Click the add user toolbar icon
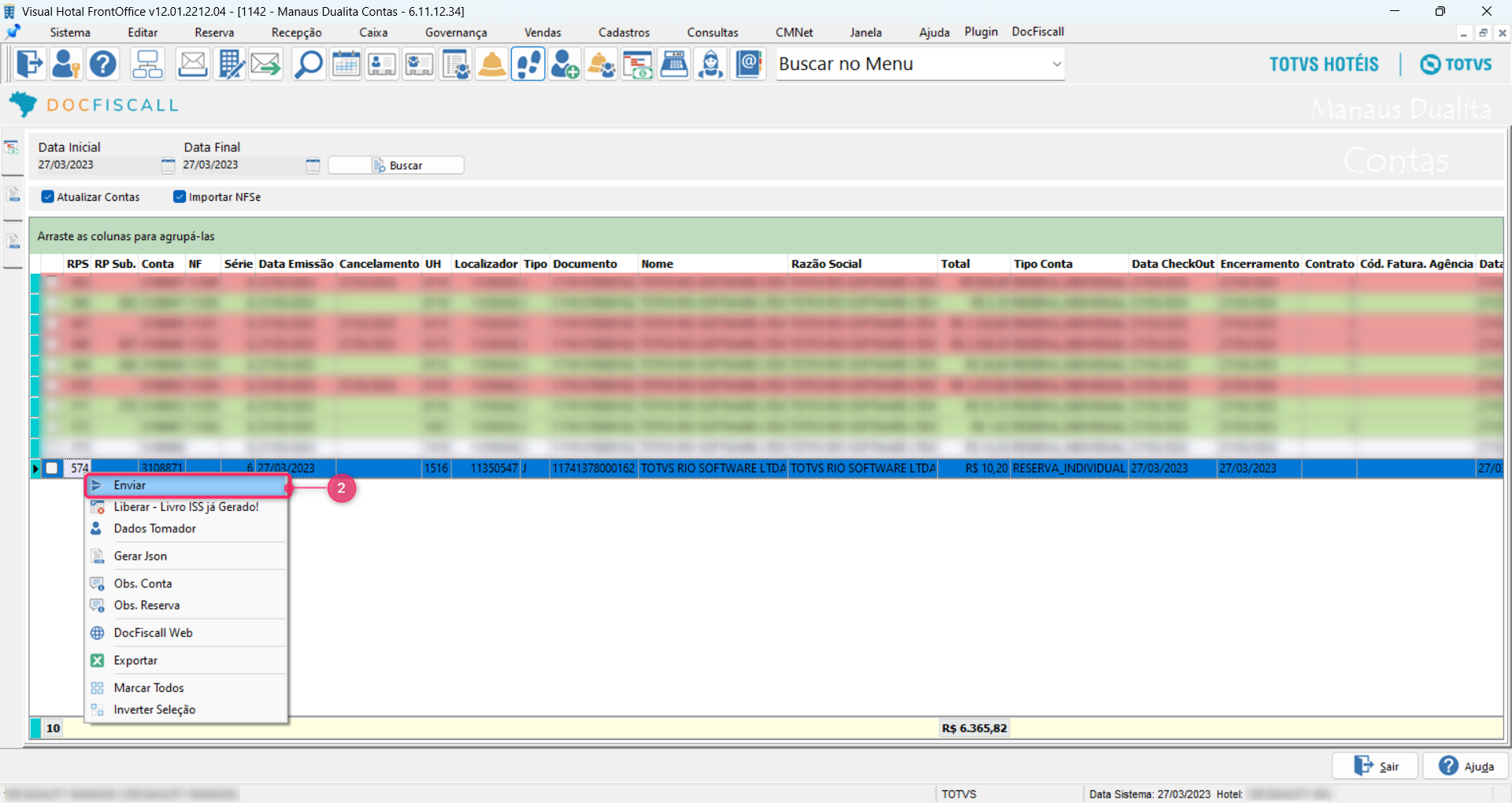Viewport: 1512px width, 803px height. [565, 64]
